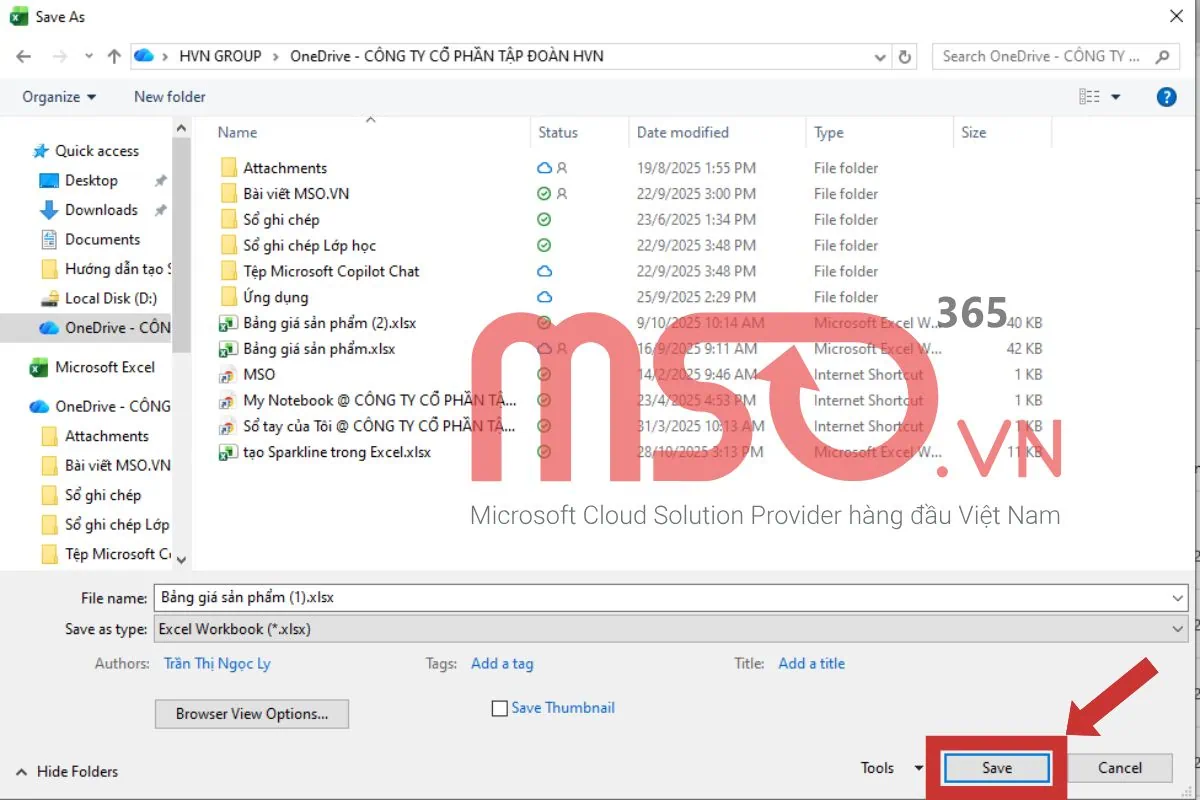1200x800 pixels.
Task: Change view layout icon
Action: pyautogui.click(x=1089, y=97)
